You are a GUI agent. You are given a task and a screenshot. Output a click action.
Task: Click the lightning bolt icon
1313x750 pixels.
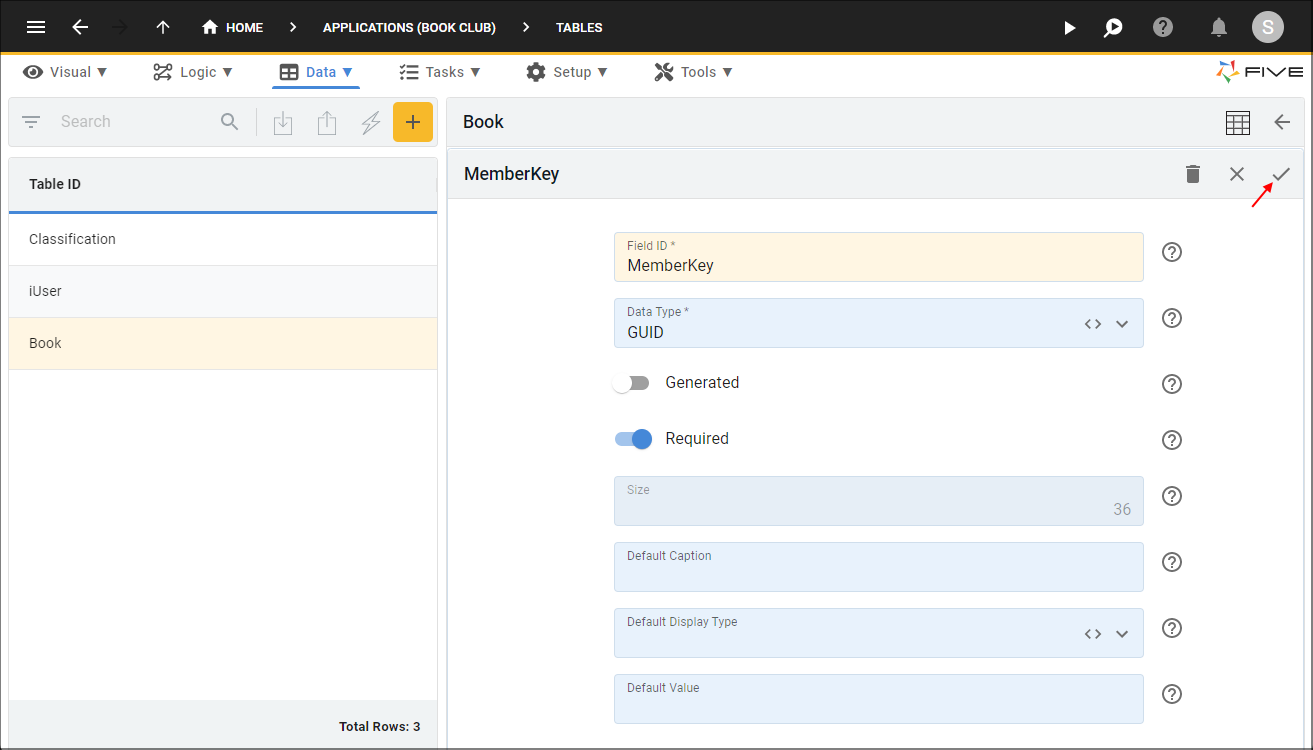click(371, 123)
